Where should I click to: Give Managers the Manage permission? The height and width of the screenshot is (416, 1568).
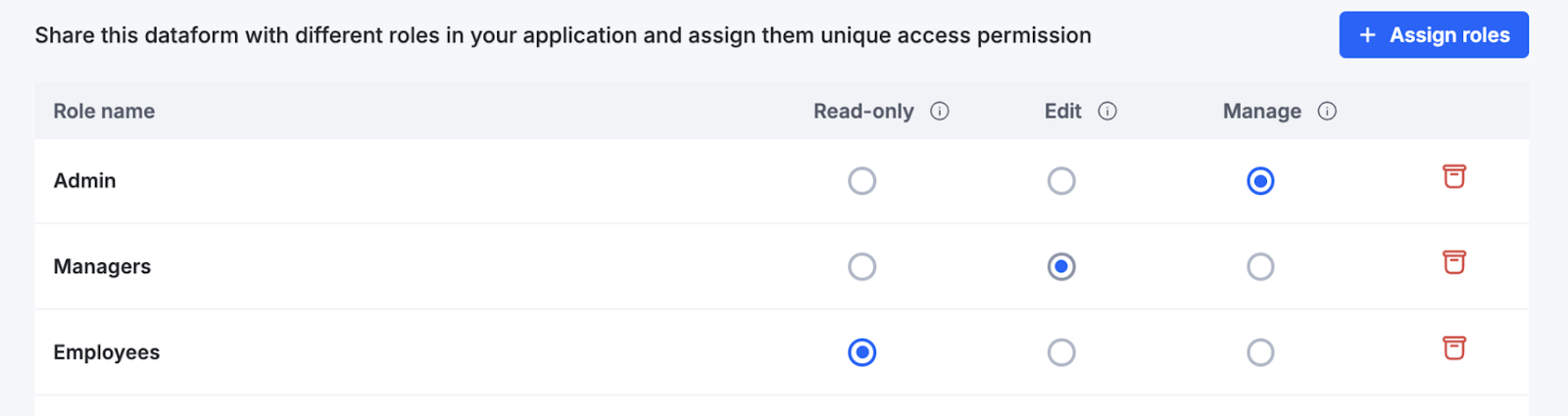[1260, 266]
